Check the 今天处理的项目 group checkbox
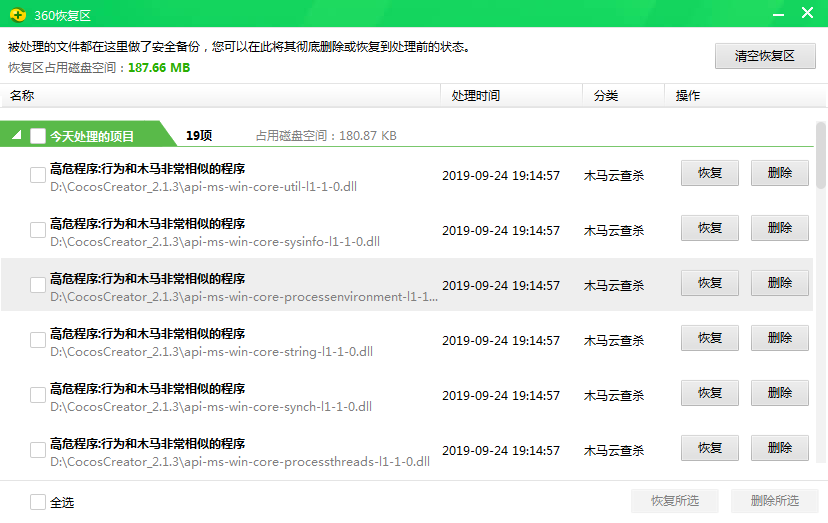This screenshot has width=828, height=523. pos(38,136)
